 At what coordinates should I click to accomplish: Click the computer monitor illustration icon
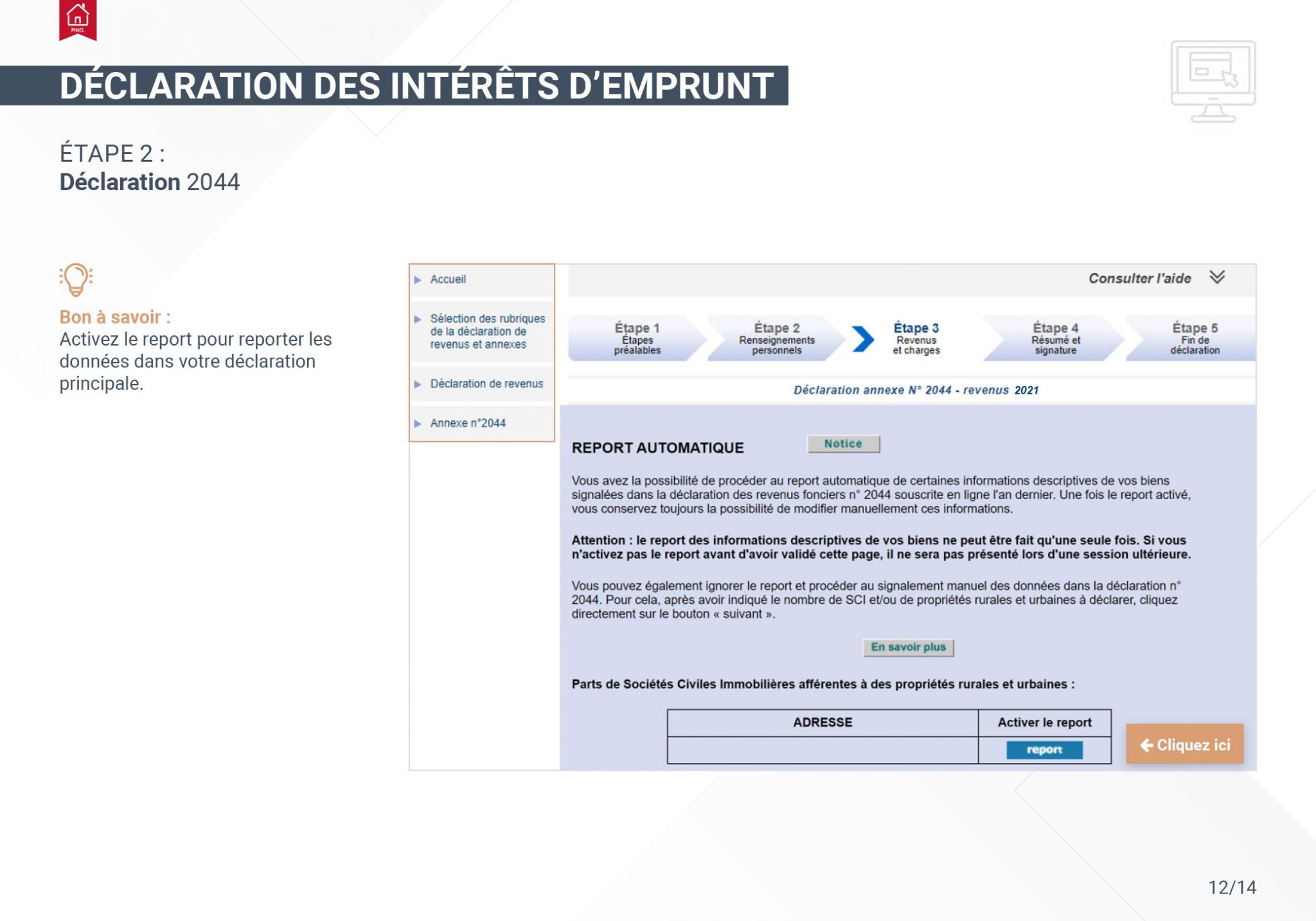[x=1213, y=82]
